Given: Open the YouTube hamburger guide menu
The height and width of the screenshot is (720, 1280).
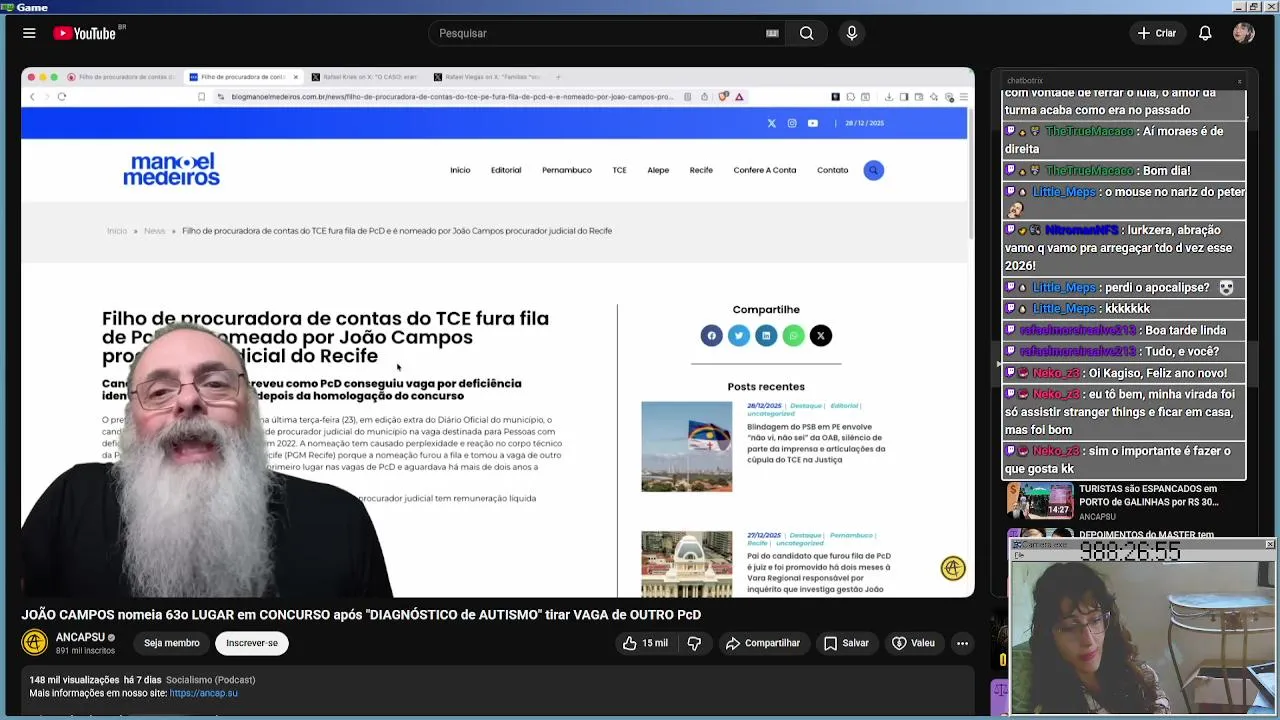Looking at the screenshot, I should [x=29, y=33].
